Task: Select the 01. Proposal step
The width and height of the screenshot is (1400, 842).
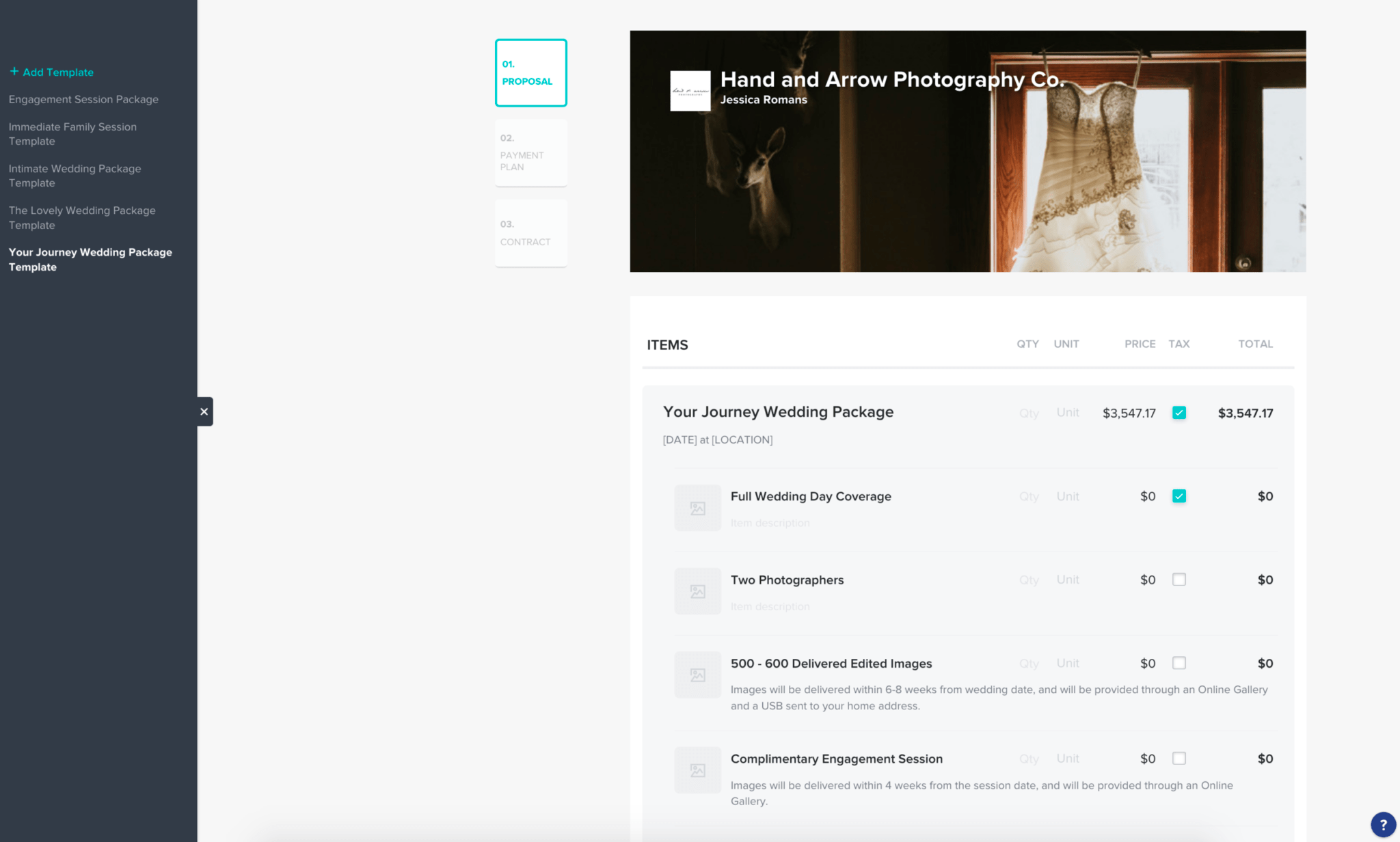Action: [x=530, y=73]
